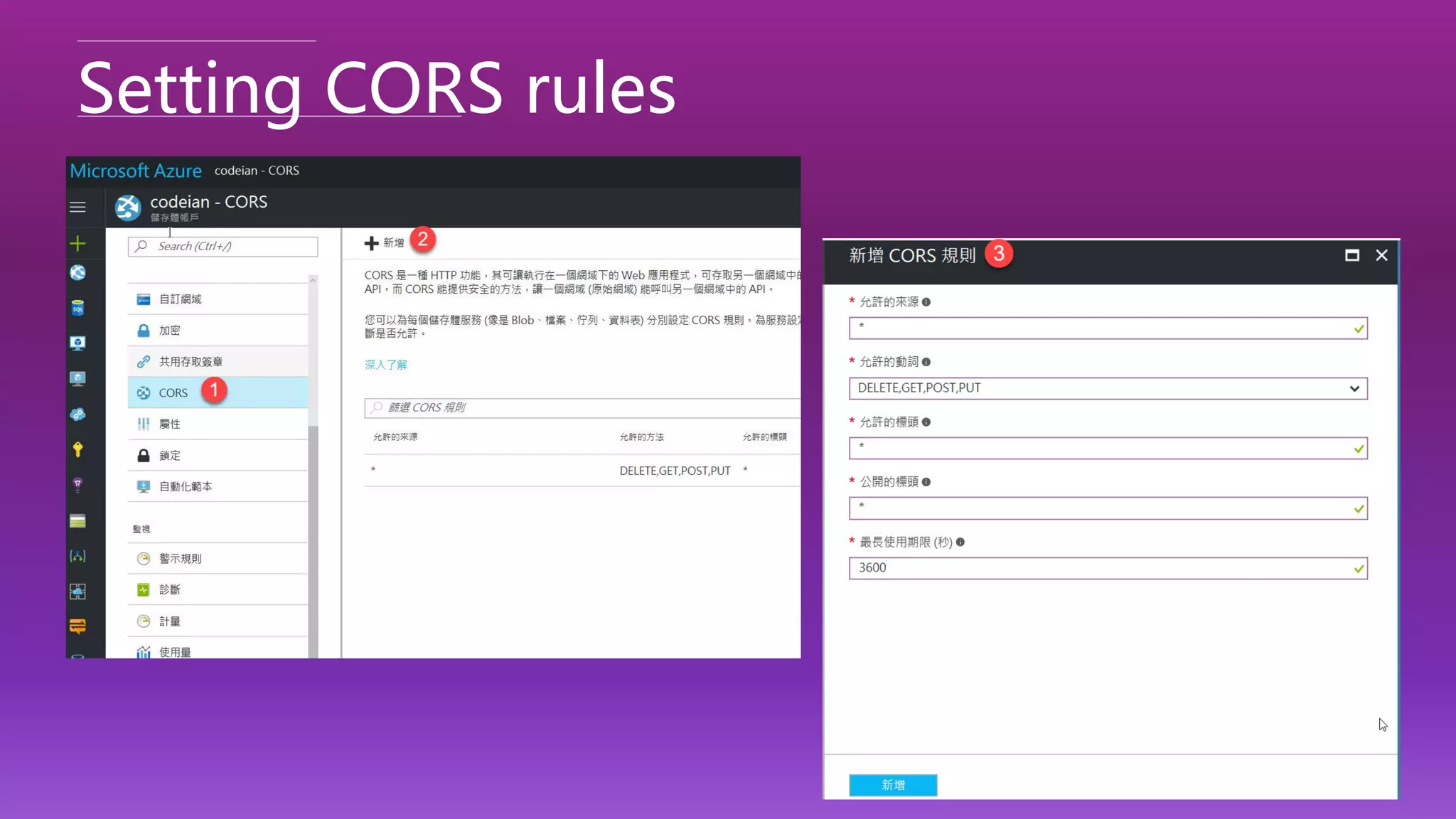Open the hamburger menu in Azure sidebar

(x=77, y=207)
